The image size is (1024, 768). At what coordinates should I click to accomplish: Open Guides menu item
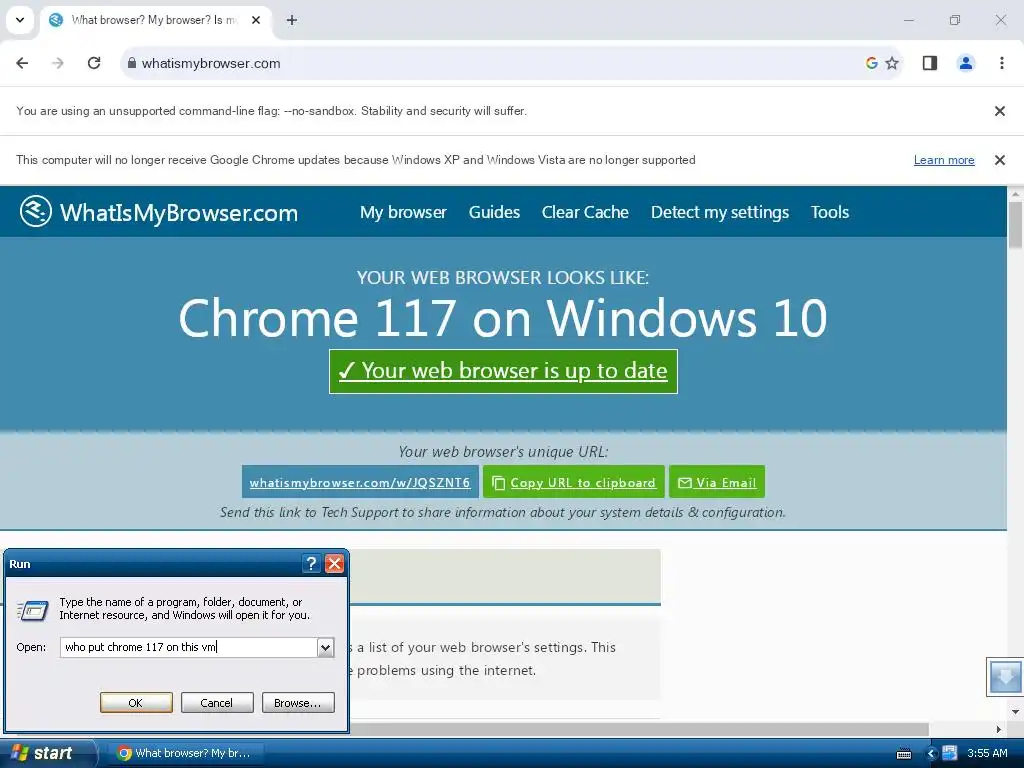click(x=494, y=212)
